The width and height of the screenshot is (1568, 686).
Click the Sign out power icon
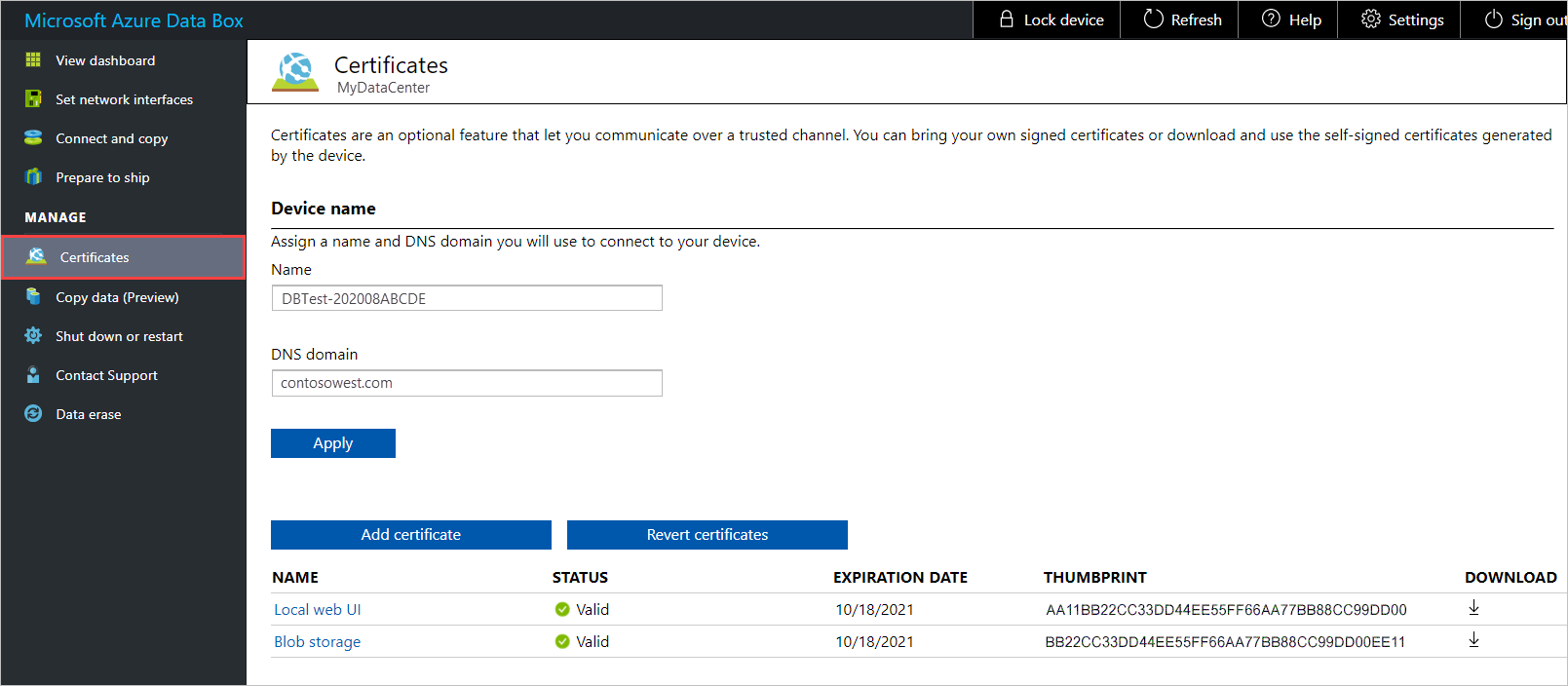point(1493,19)
